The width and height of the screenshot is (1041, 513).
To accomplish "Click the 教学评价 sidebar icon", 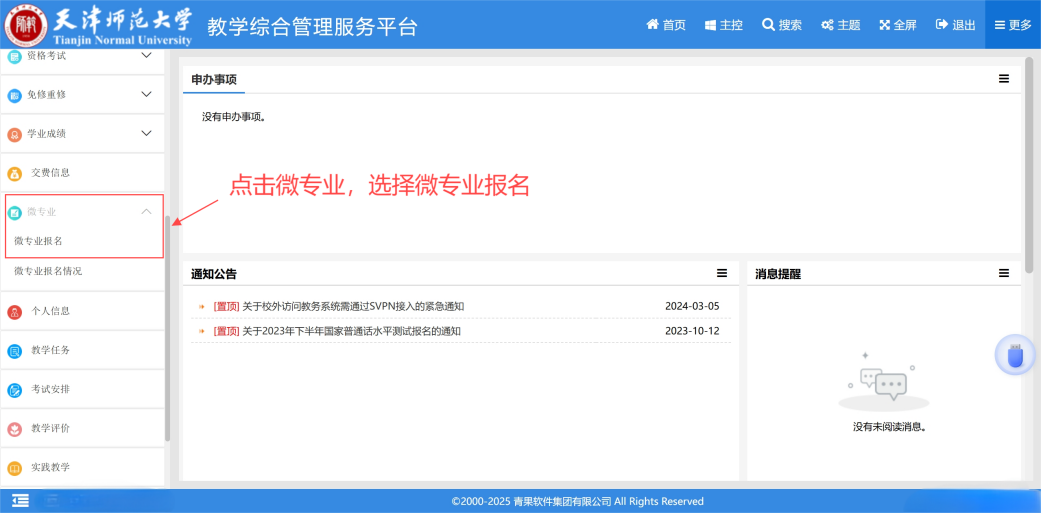I will (x=14, y=429).
